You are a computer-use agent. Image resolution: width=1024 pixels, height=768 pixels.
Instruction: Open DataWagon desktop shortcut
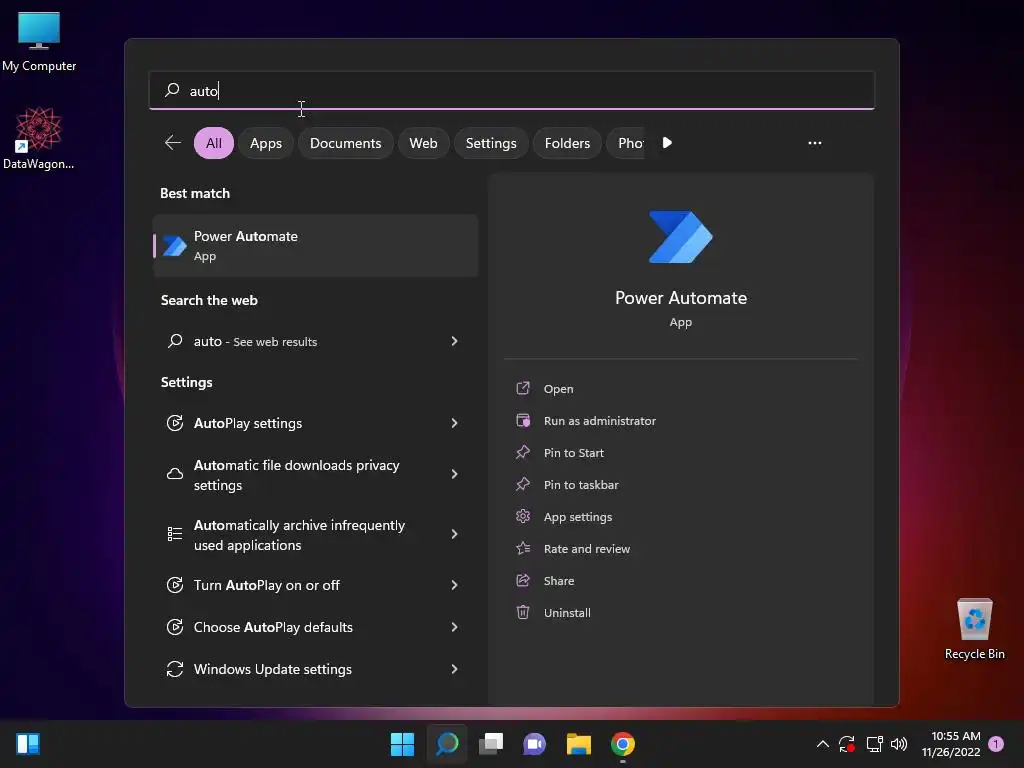tap(39, 138)
